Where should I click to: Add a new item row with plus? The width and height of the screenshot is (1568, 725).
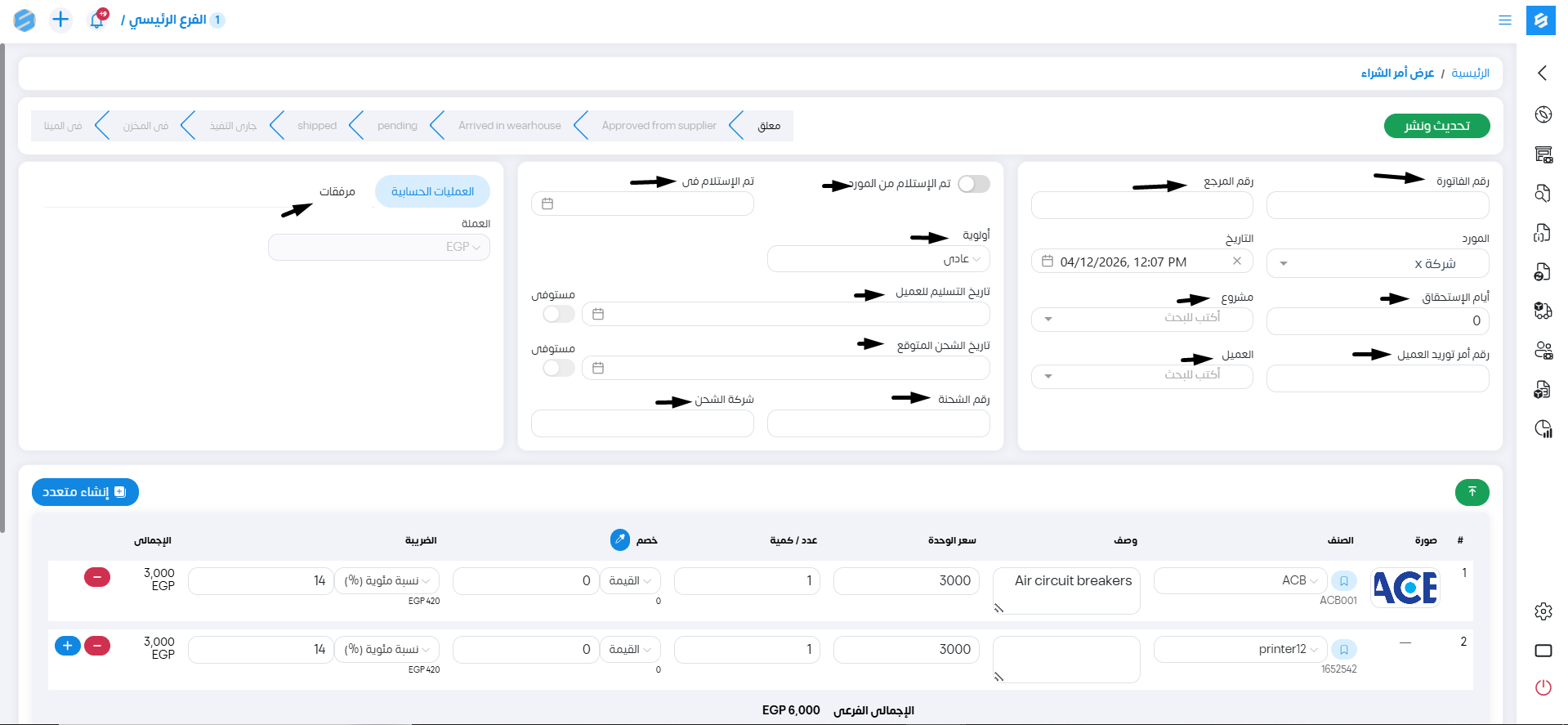tap(68, 646)
